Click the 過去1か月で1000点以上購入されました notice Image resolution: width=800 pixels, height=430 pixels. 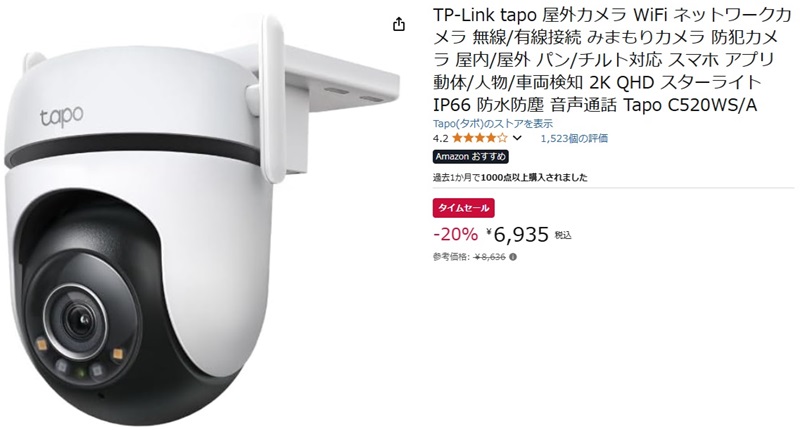[x=510, y=178]
